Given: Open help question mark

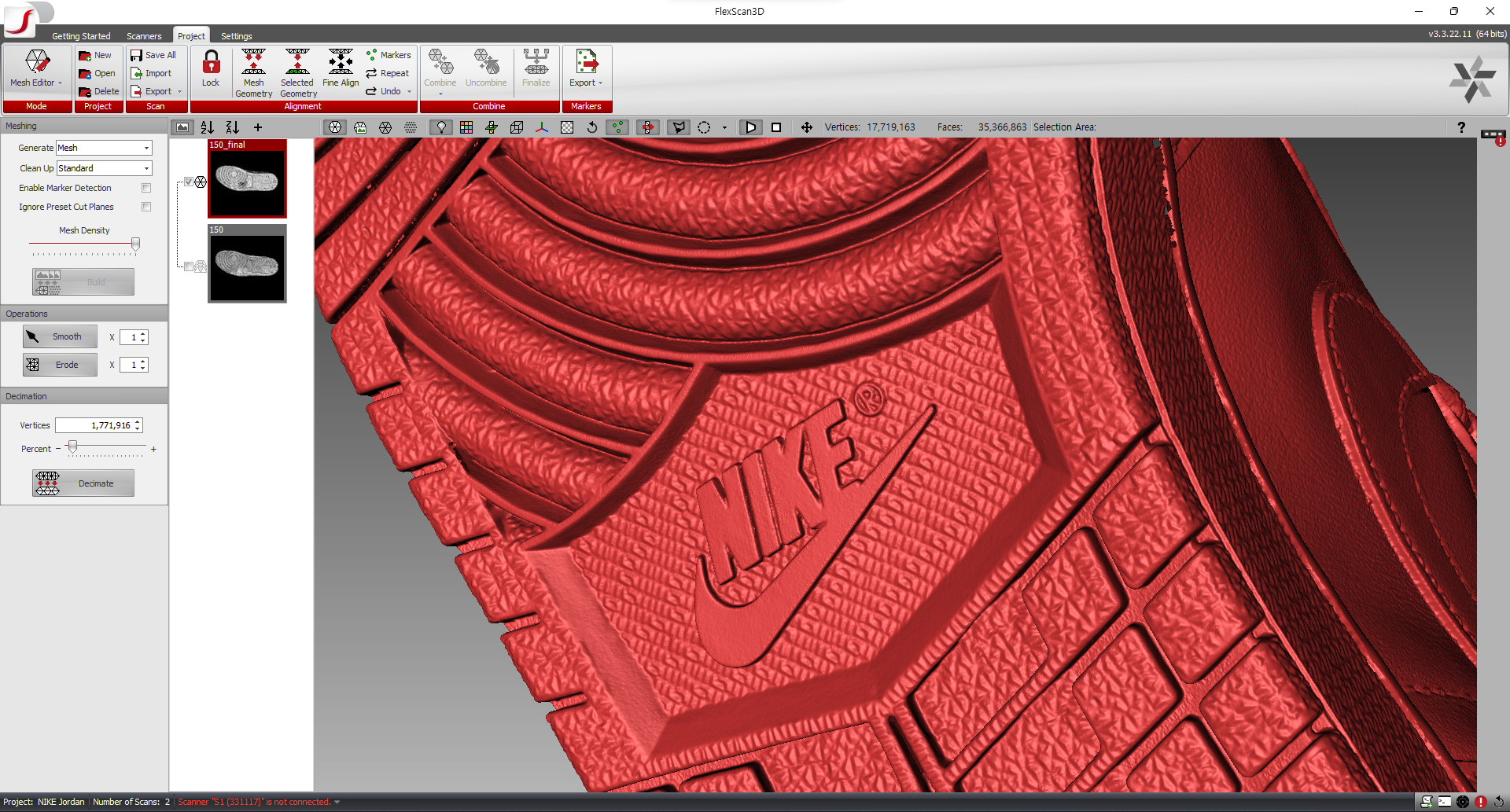Looking at the screenshot, I should click(1461, 127).
